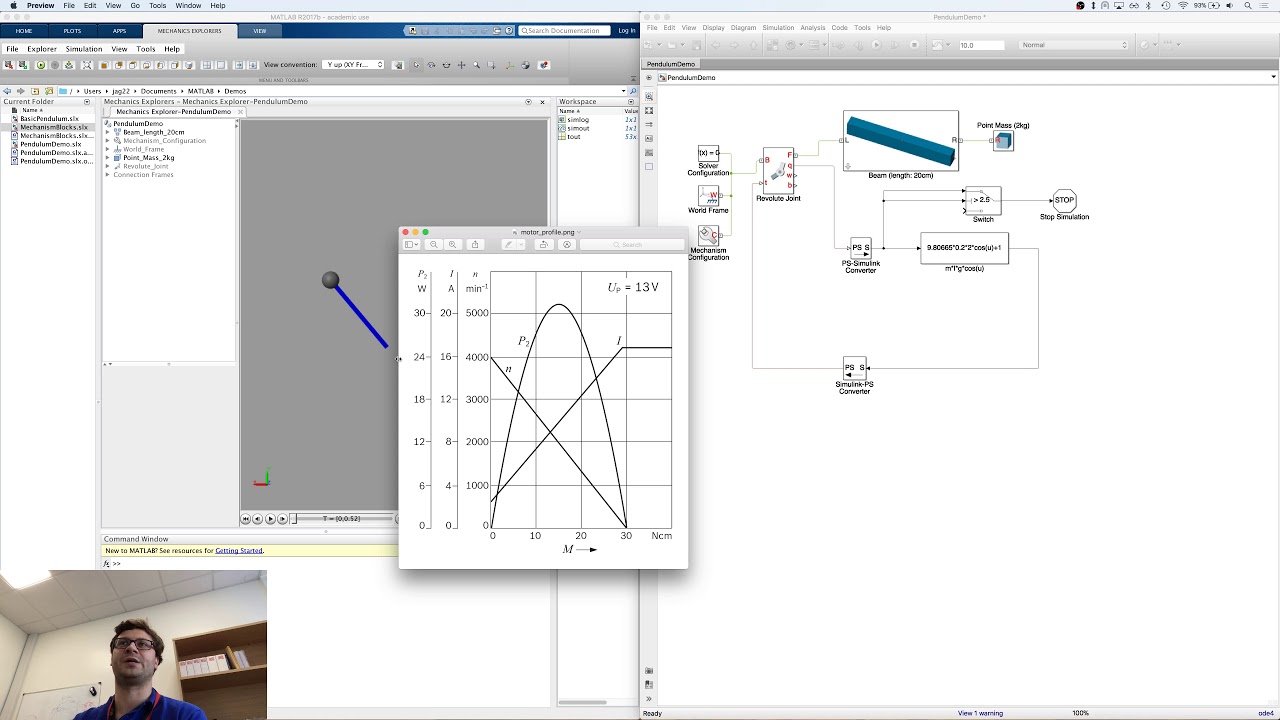Click browse for folder icon in MATLAB
The image size is (1280, 720).
48,91
